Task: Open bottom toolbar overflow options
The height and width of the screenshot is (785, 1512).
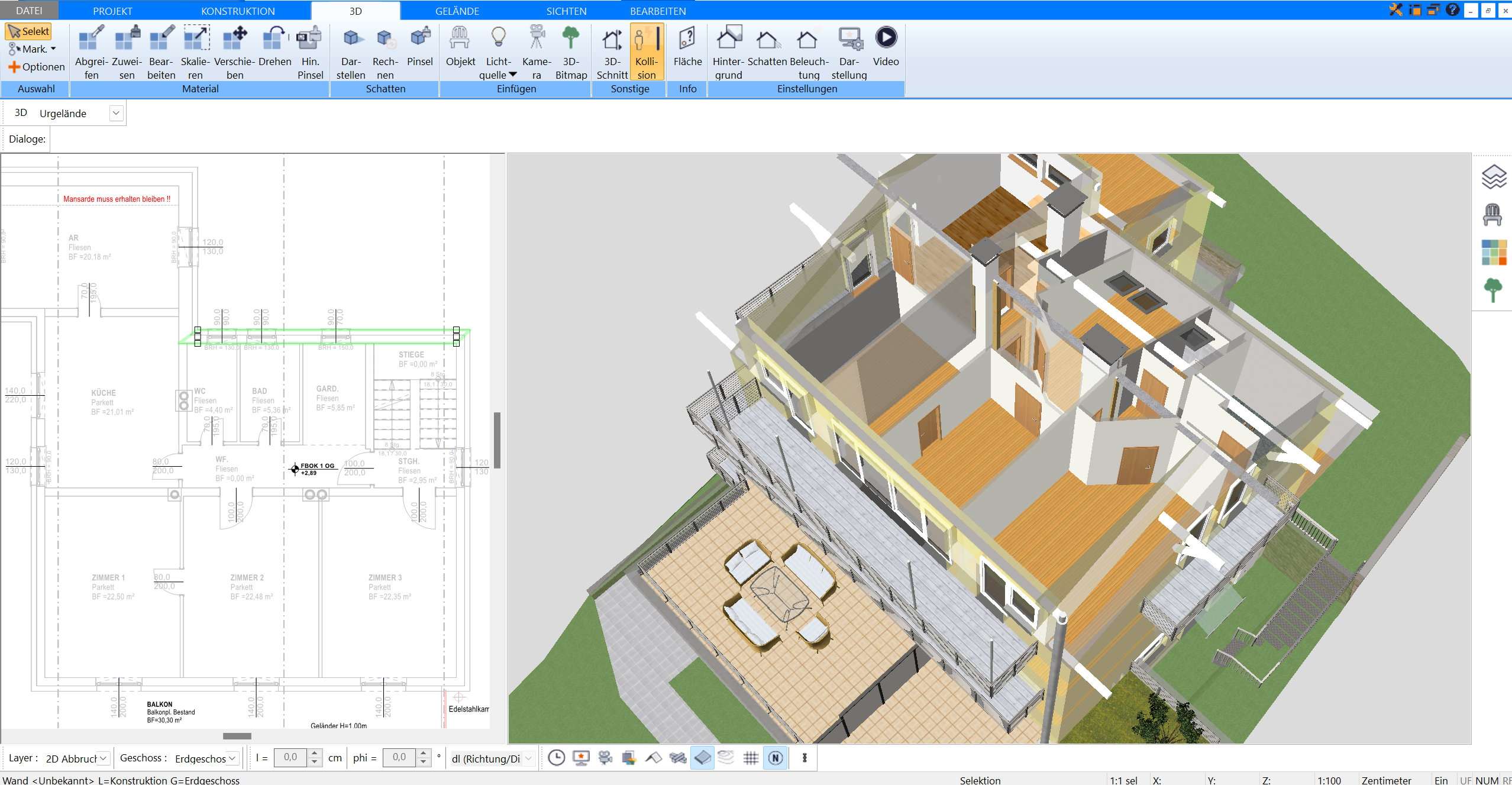Action: click(805, 758)
